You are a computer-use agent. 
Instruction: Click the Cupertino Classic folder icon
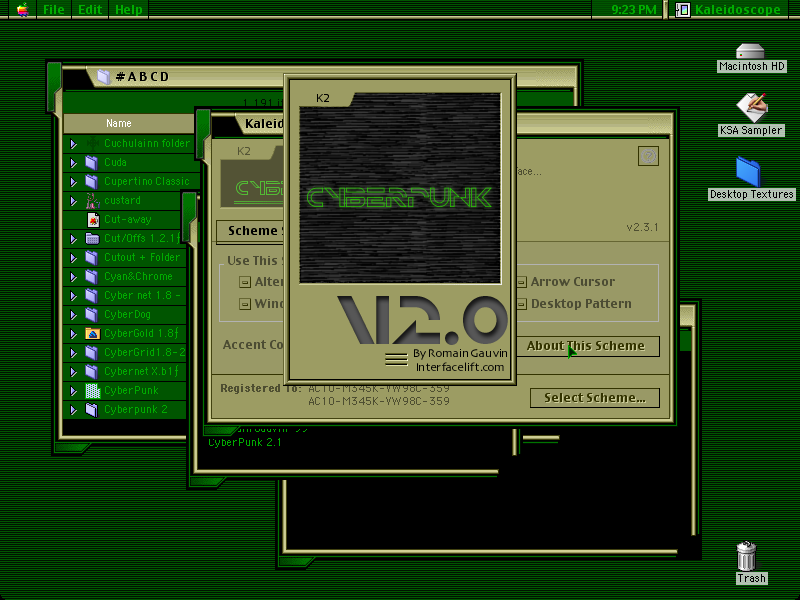click(x=92, y=181)
